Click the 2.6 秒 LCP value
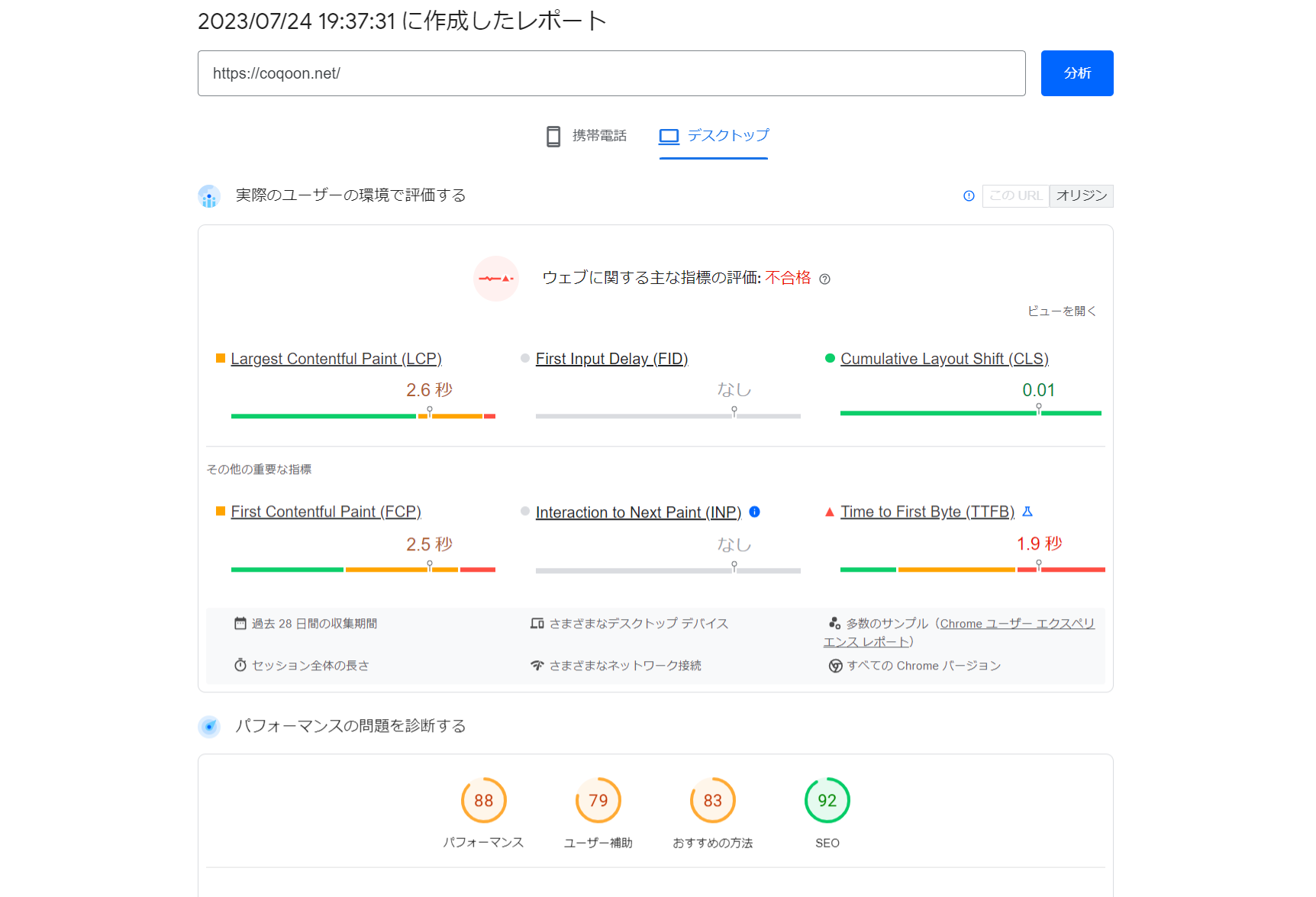 (429, 390)
